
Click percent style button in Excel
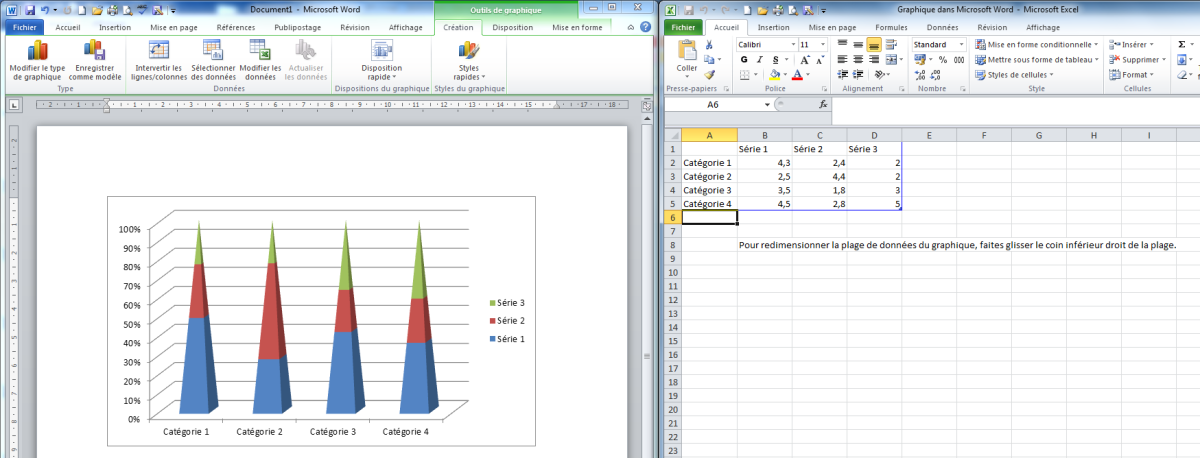(943, 60)
